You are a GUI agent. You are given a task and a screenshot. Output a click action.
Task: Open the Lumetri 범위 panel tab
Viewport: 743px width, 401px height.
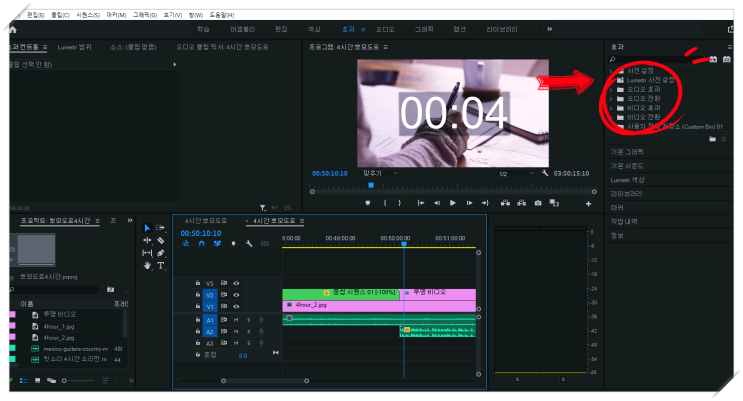point(74,47)
